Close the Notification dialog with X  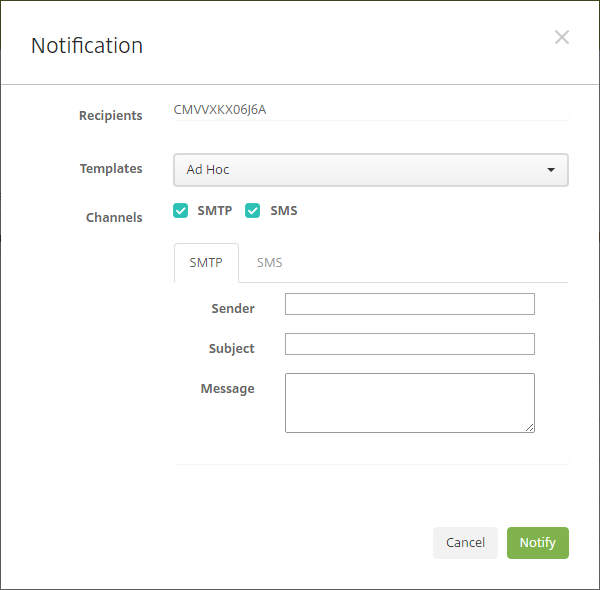(x=562, y=38)
